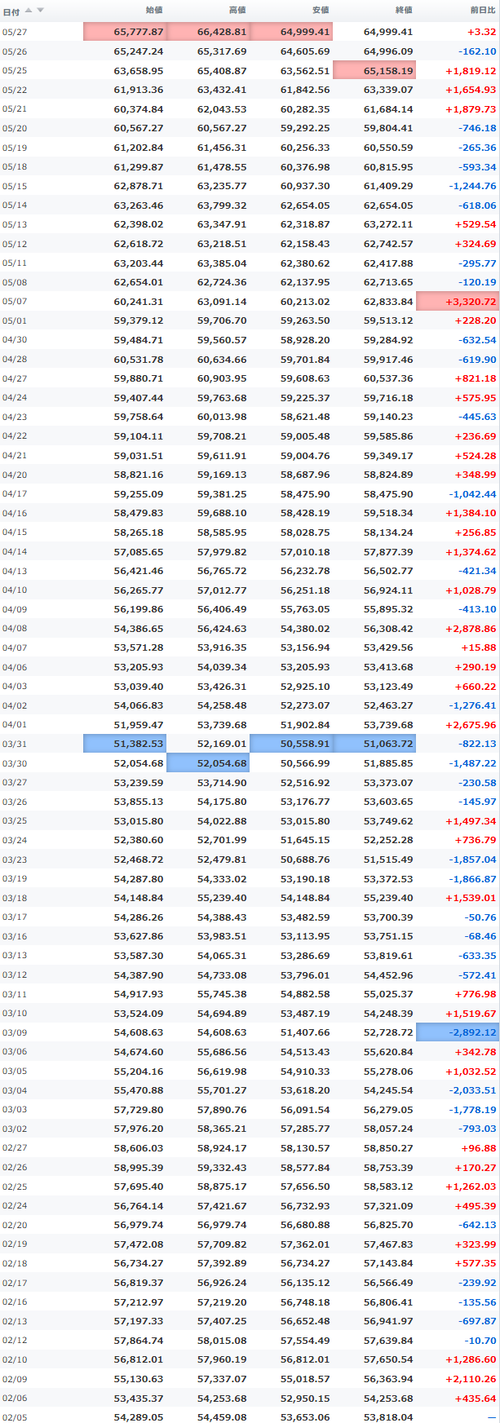
Task: Select highlighted opening price 51,382.53
Action: coord(125,745)
